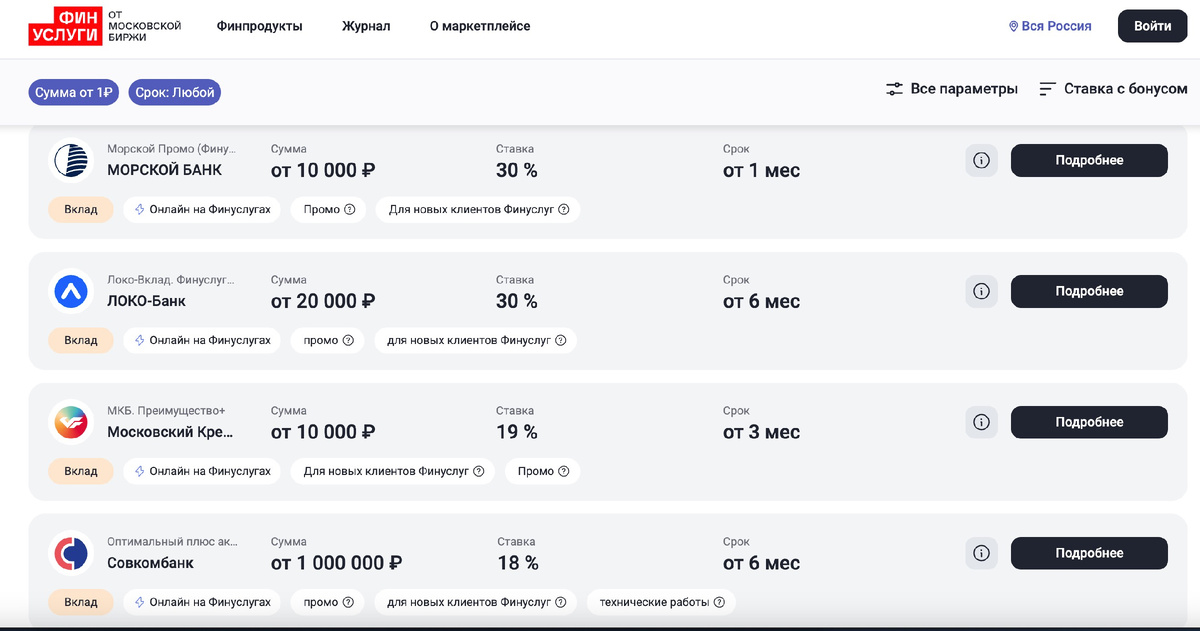Screen dimensions: 1200x631
Task: Click Промо help icon in Морской Банк card
Action: point(349,210)
